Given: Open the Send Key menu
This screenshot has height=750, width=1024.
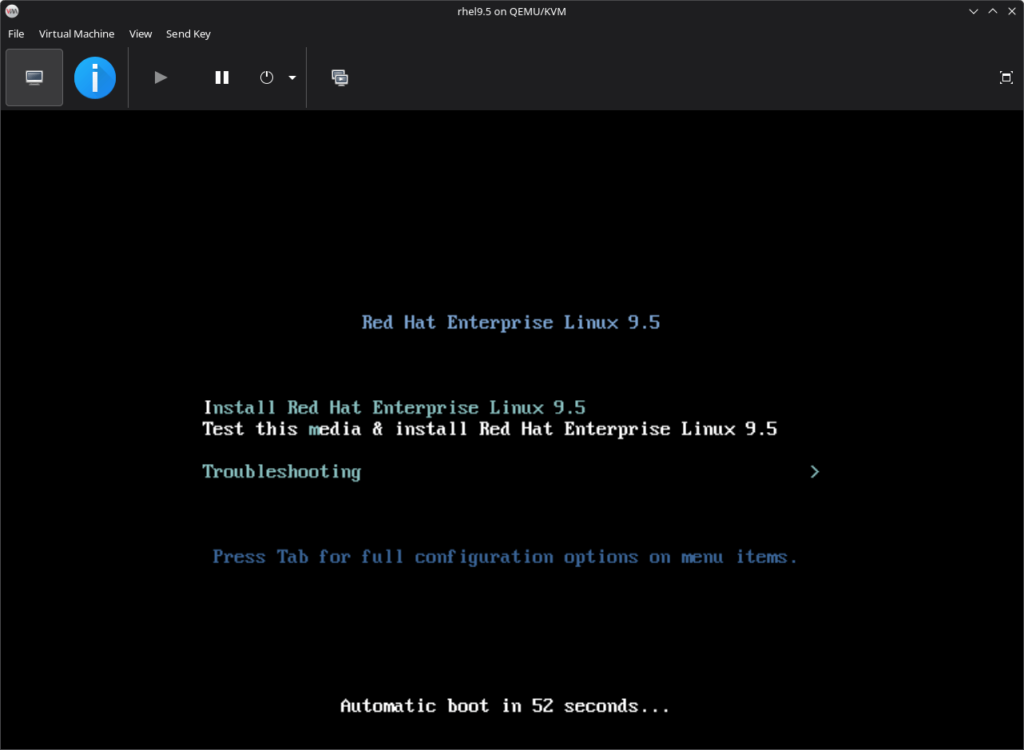Looking at the screenshot, I should pyautogui.click(x=188, y=34).
